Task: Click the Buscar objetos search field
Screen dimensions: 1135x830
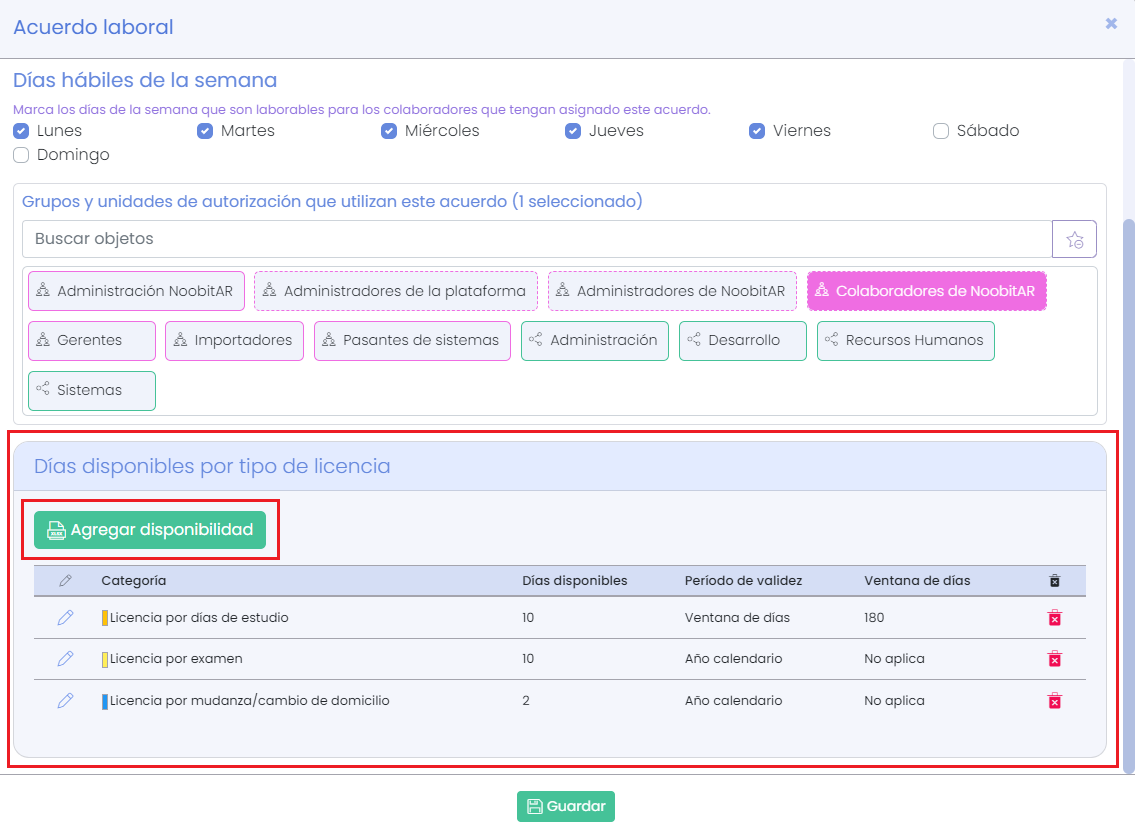Action: pyautogui.click(x=536, y=239)
